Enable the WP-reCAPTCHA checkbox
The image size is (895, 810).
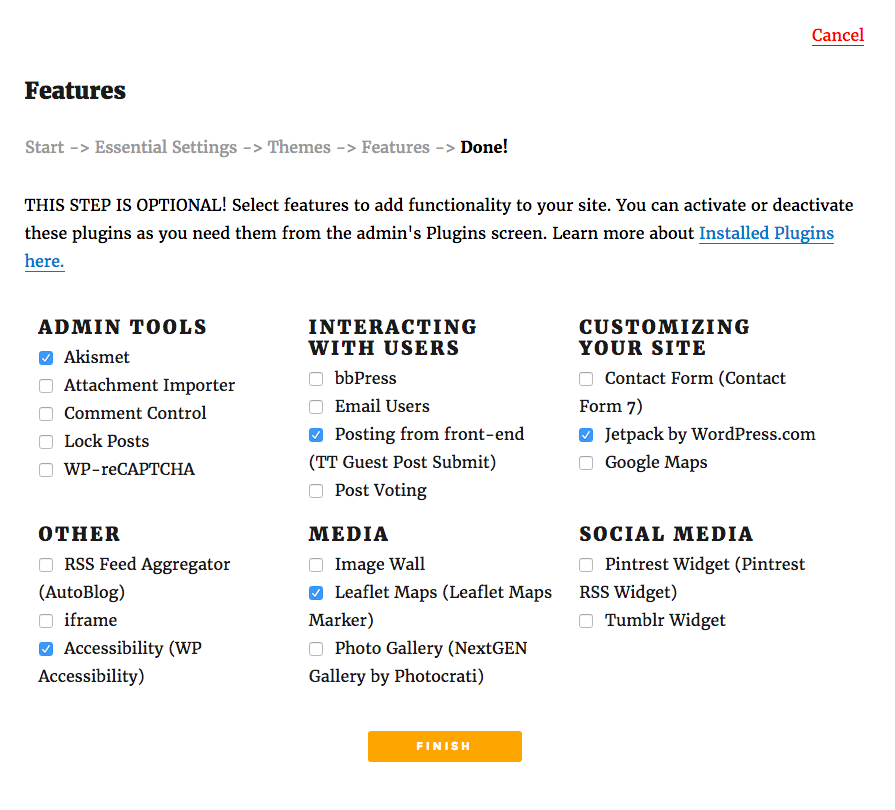pos(46,470)
